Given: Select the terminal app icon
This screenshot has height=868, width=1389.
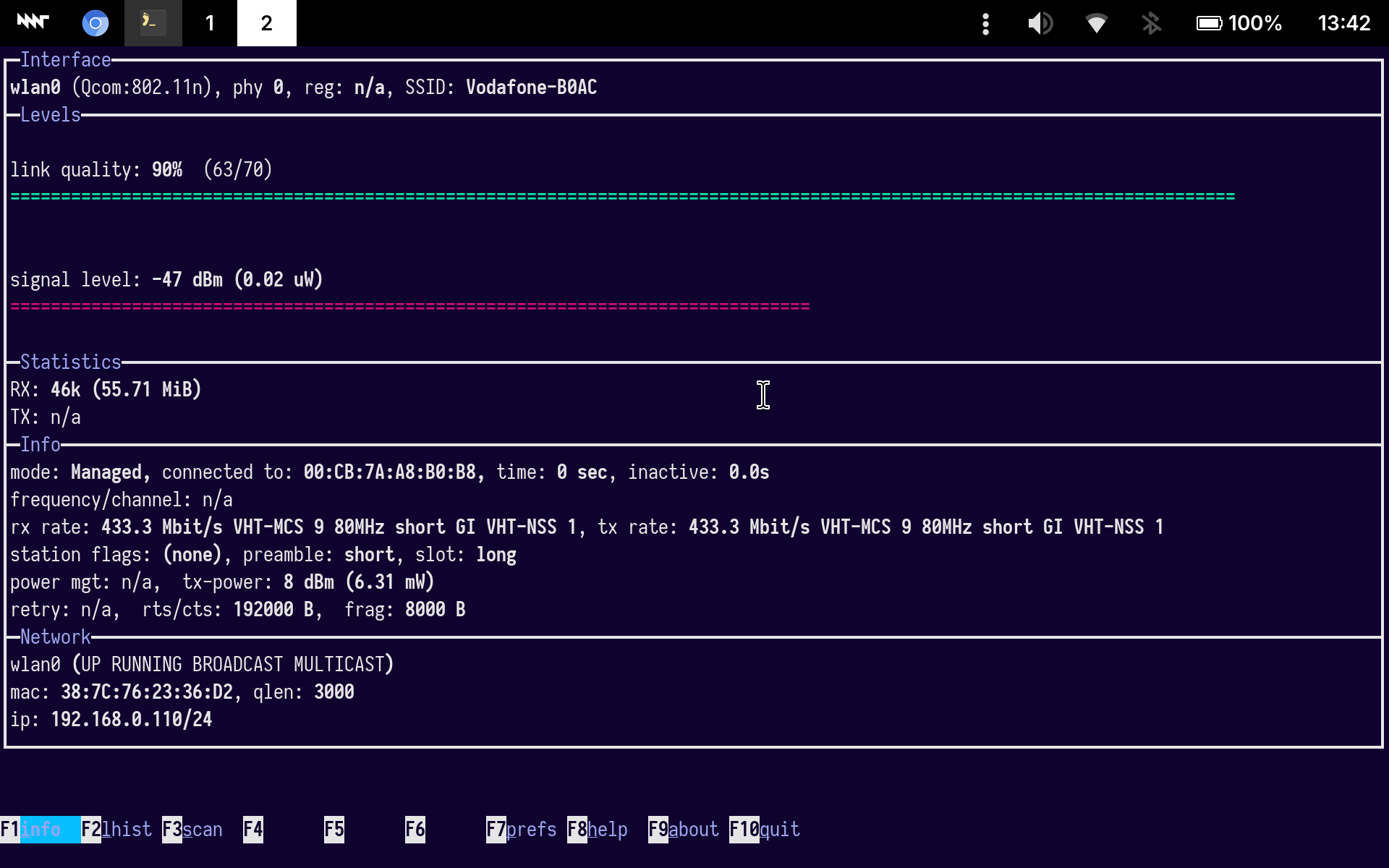Looking at the screenshot, I should [153, 23].
